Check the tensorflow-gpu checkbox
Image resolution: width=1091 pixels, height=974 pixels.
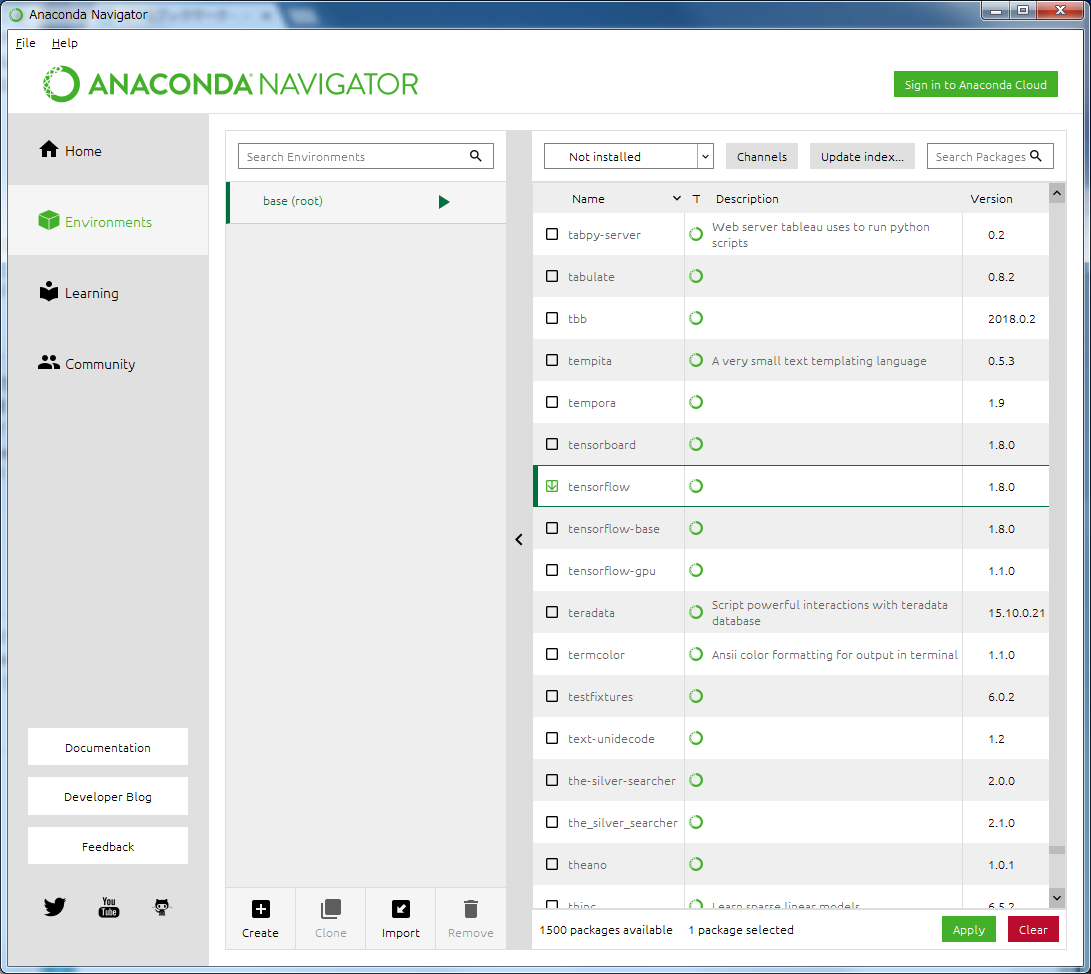552,570
